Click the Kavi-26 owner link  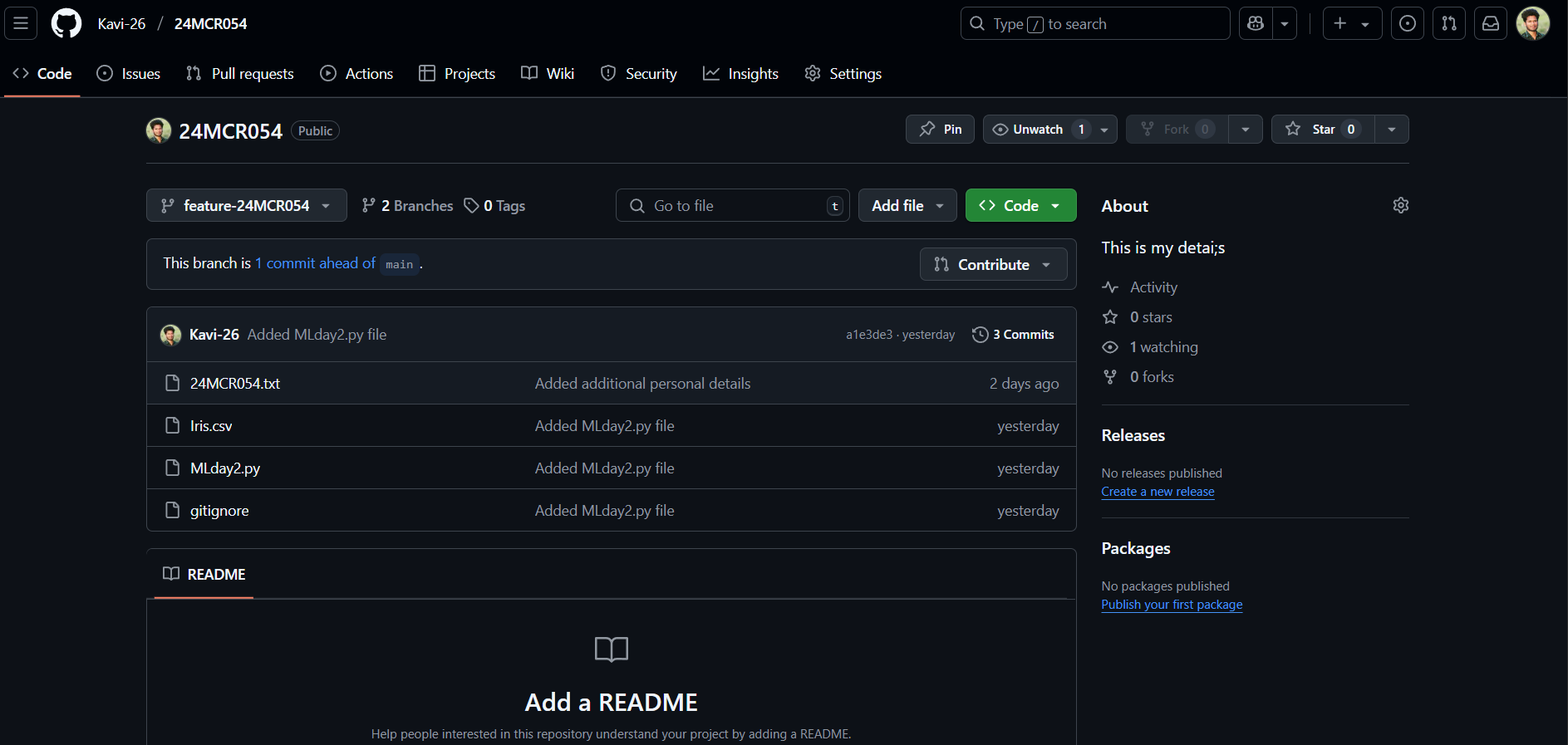pos(121,24)
